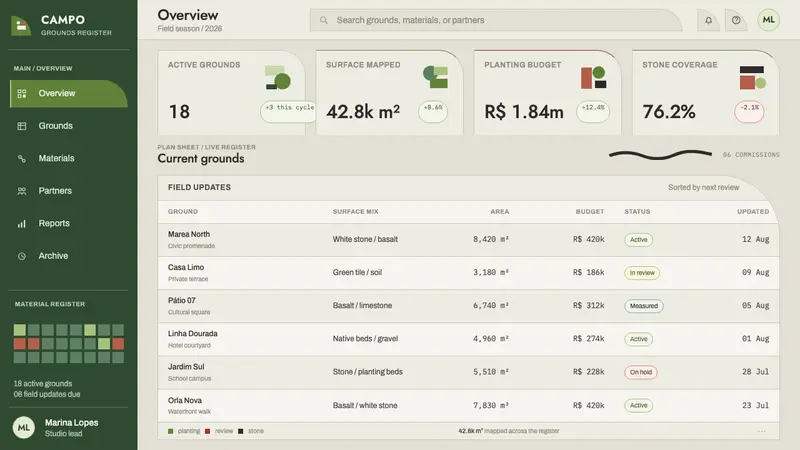Click the 'In review' status pill
This screenshot has width=800, height=450.
click(x=642, y=273)
